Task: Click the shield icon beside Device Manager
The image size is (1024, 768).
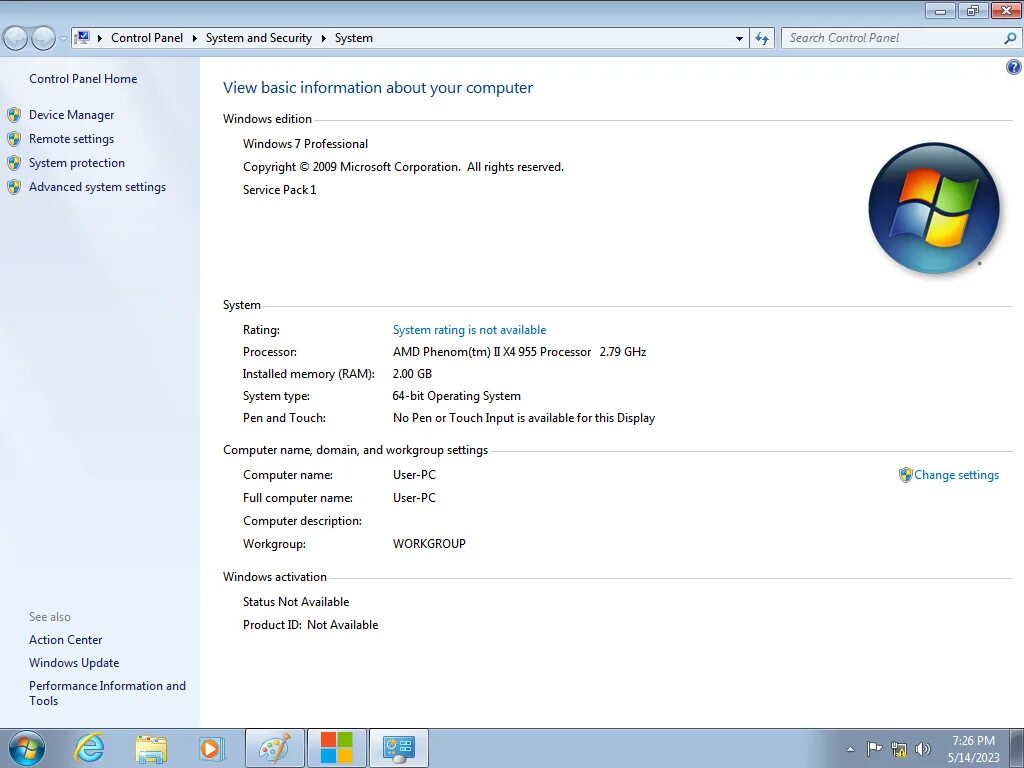Action: (x=14, y=115)
